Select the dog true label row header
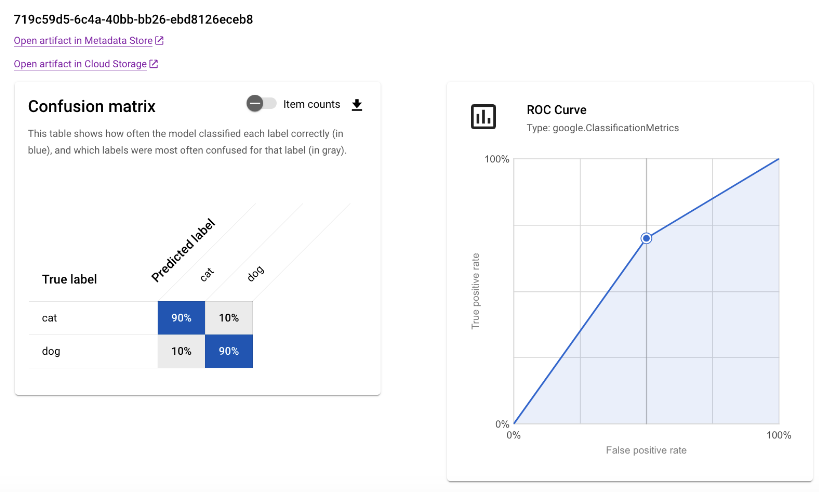Image resolution: width=819 pixels, height=492 pixels. click(51, 351)
